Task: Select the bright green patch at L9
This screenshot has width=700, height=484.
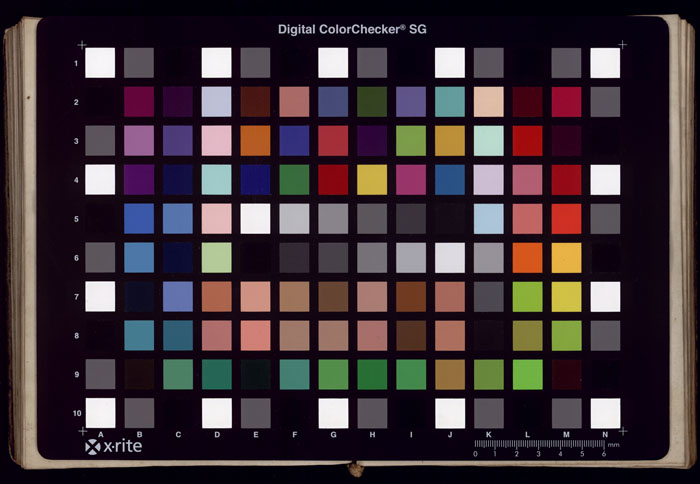Action: click(x=527, y=374)
